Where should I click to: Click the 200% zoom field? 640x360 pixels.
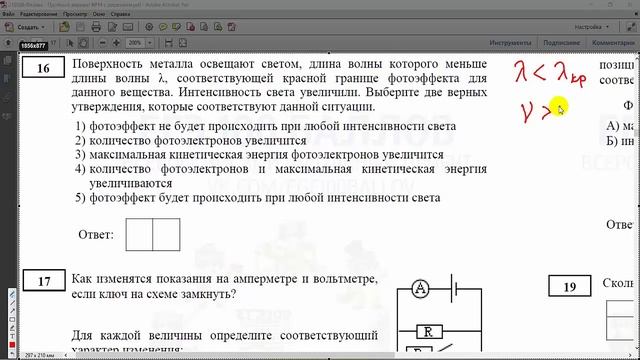coord(135,43)
